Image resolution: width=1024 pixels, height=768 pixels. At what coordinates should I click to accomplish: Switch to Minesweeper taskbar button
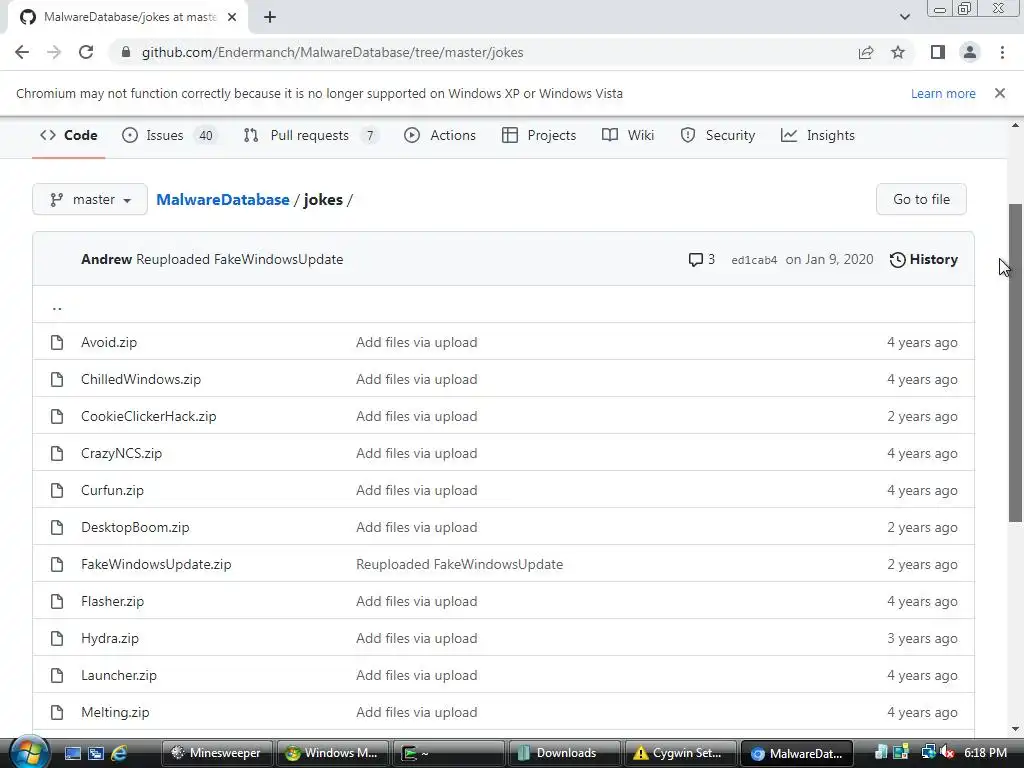(218, 753)
